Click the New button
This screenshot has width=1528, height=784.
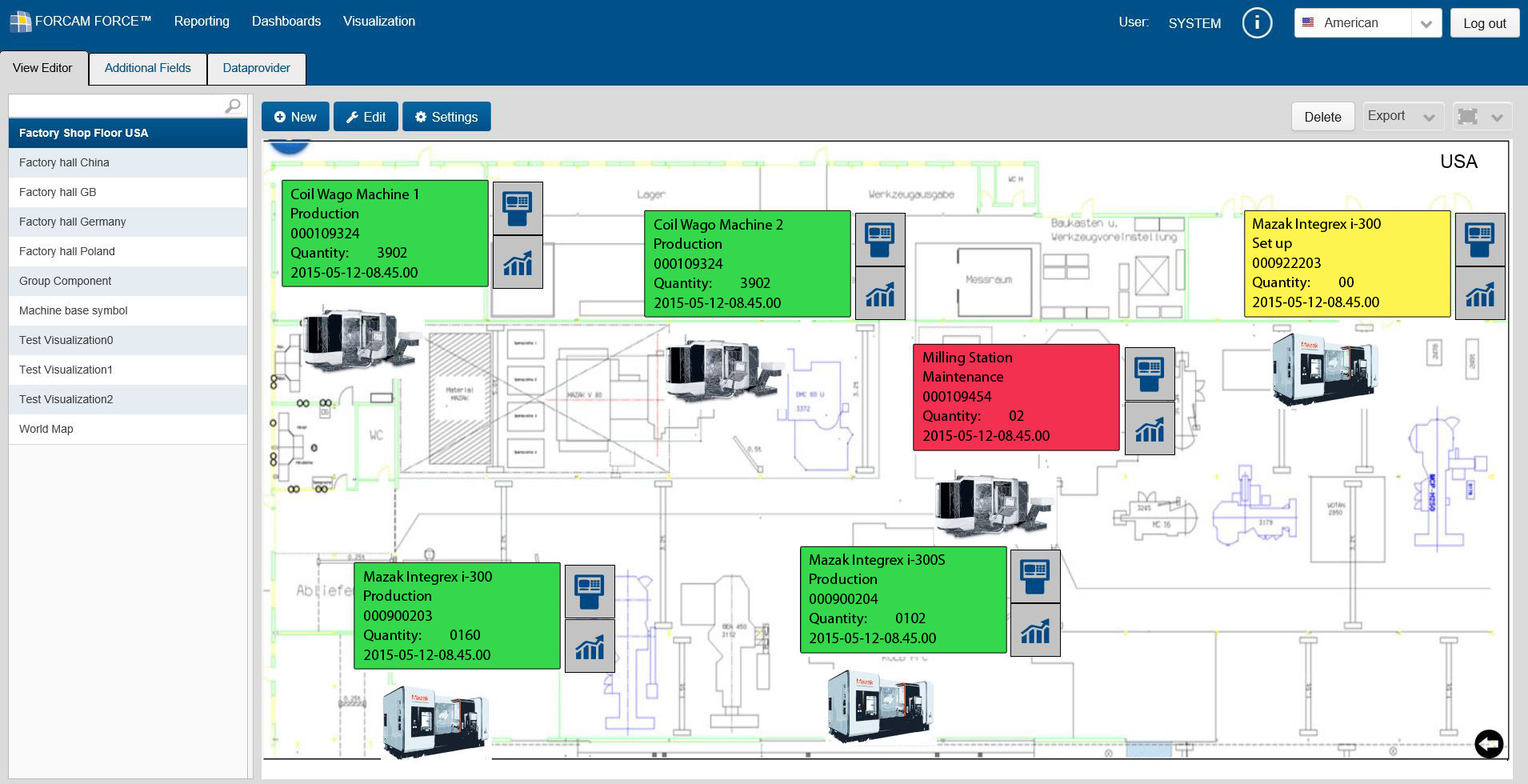click(x=295, y=117)
